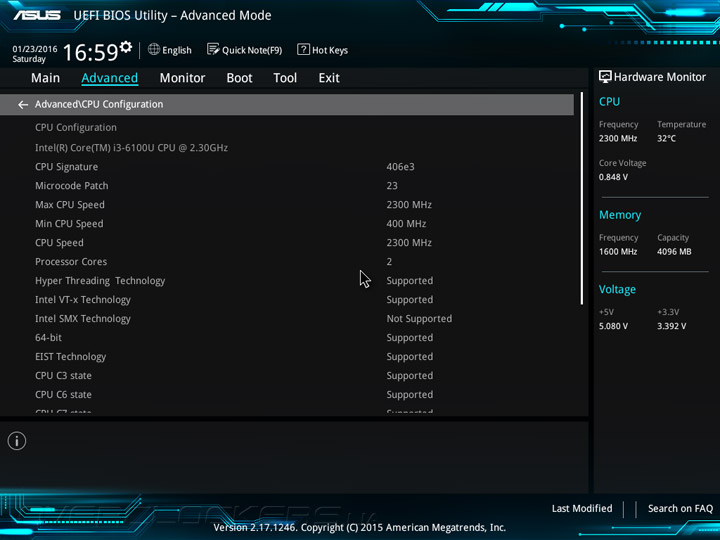
Task: Click the CPU temperature 32°C reading
Action: click(666, 138)
